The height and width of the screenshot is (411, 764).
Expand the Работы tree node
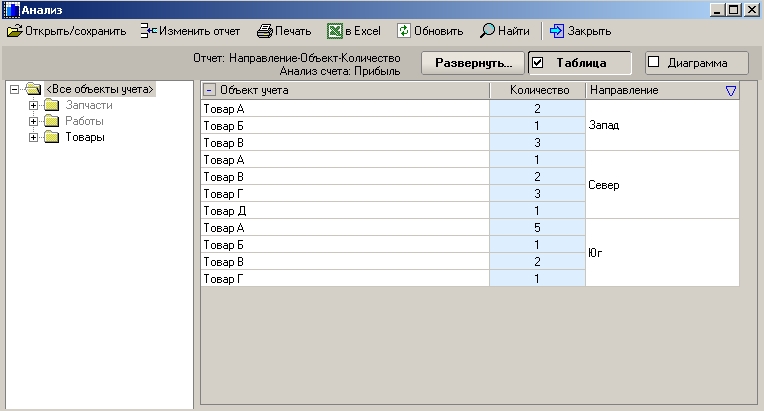point(34,121)
